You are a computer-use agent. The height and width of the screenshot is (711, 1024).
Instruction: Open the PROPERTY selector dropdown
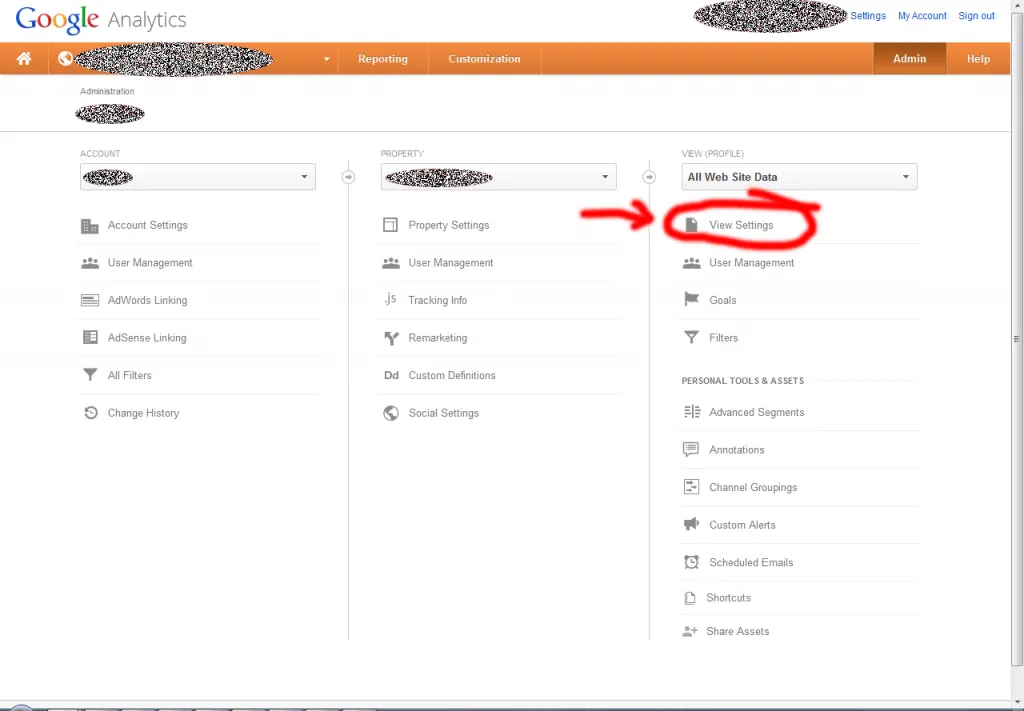(498, 177)
